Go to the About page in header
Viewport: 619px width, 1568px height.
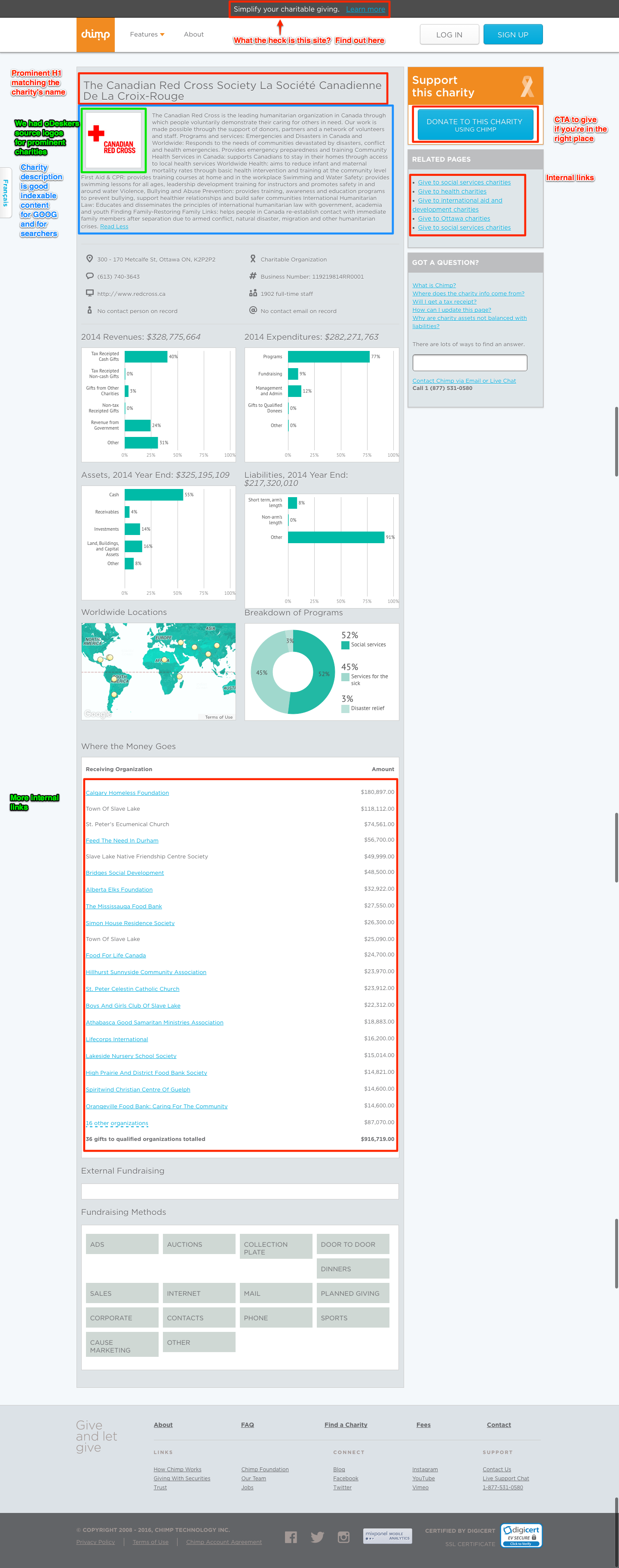click(193, 35)
